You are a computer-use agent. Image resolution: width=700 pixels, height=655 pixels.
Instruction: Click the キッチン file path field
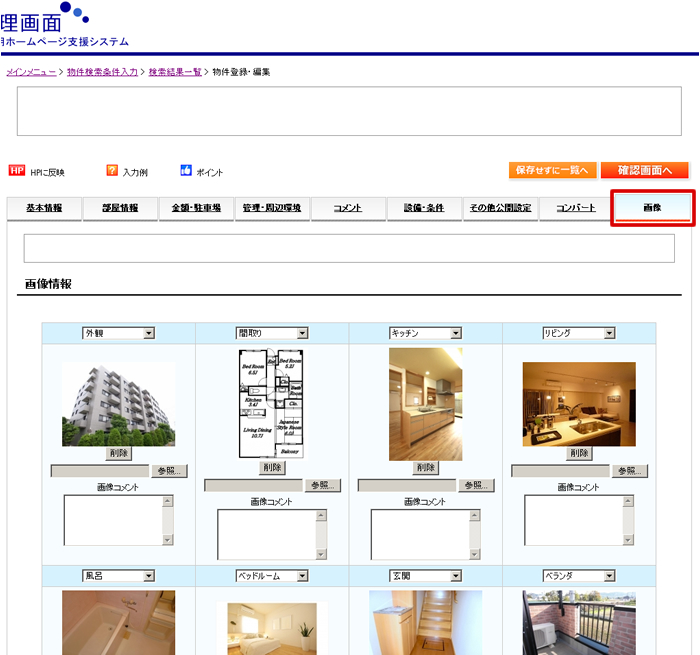(407, 485)
